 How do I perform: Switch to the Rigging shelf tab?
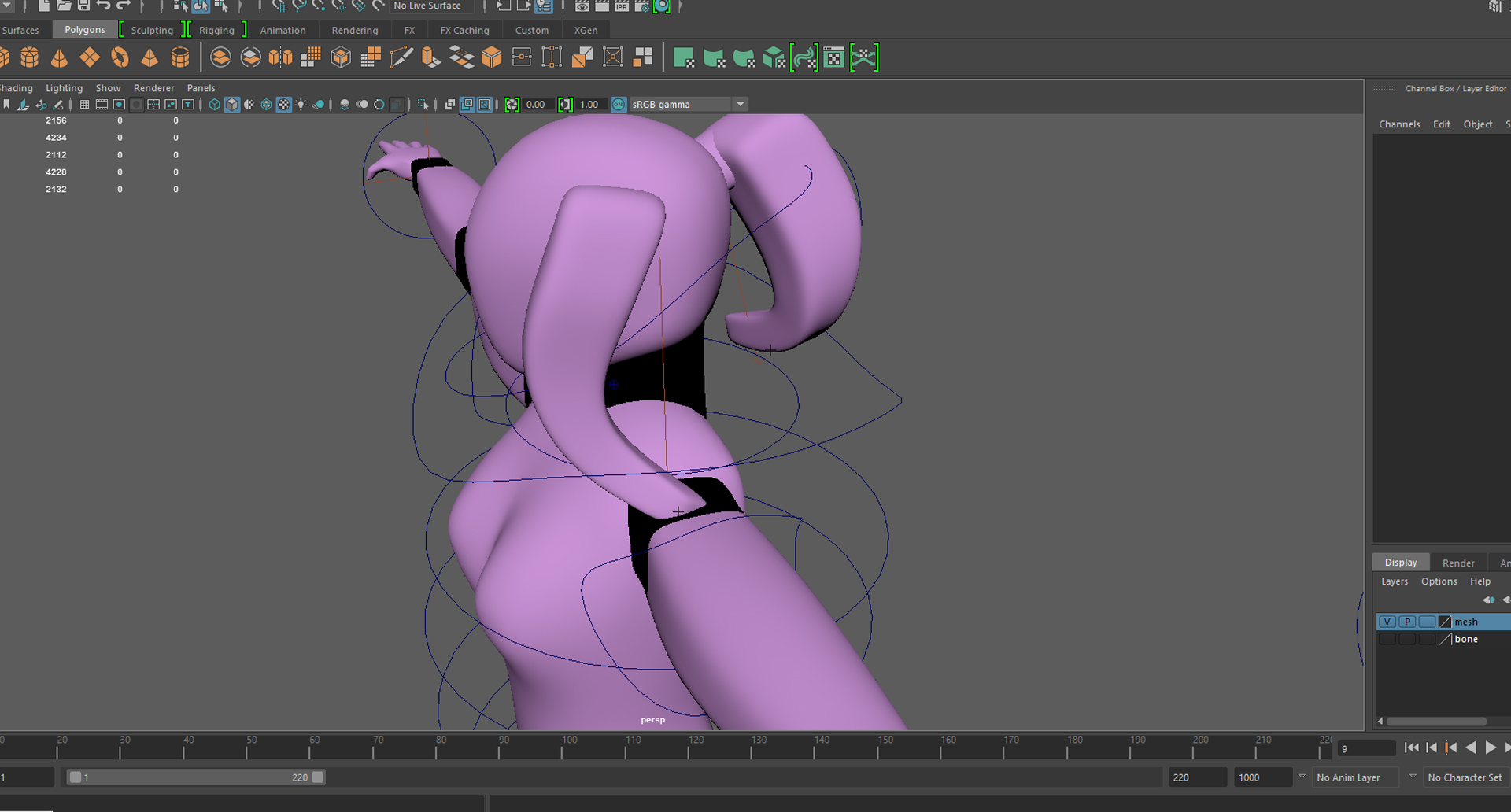pos(216,30)
